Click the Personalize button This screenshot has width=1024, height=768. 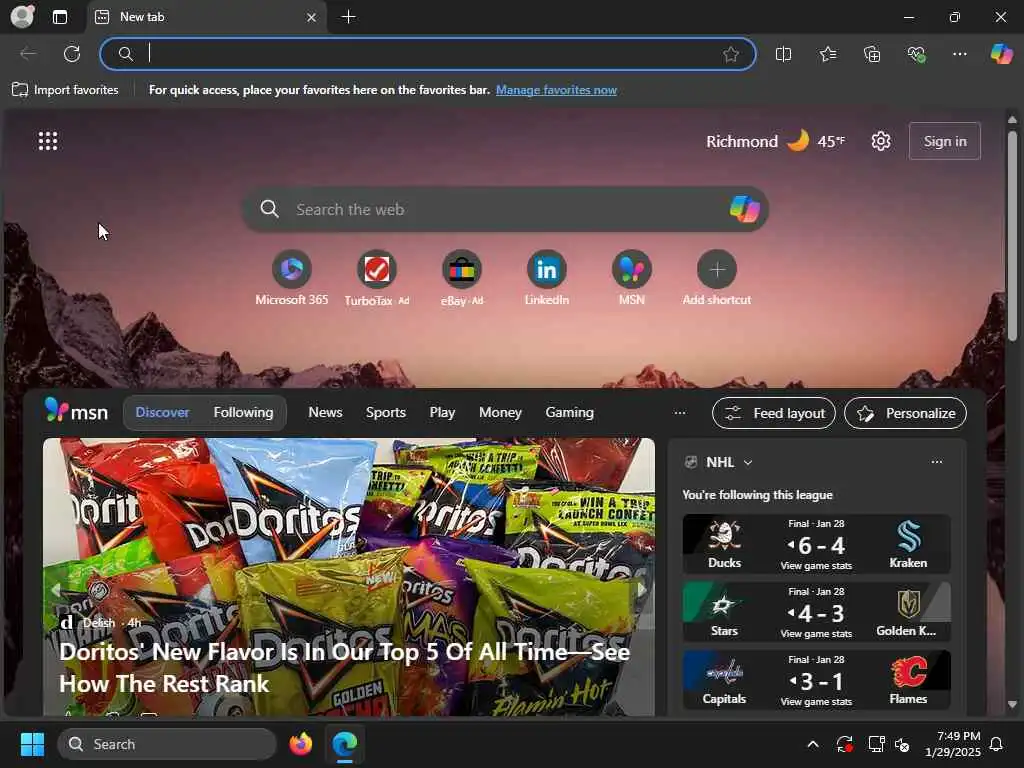click(905, 413)
